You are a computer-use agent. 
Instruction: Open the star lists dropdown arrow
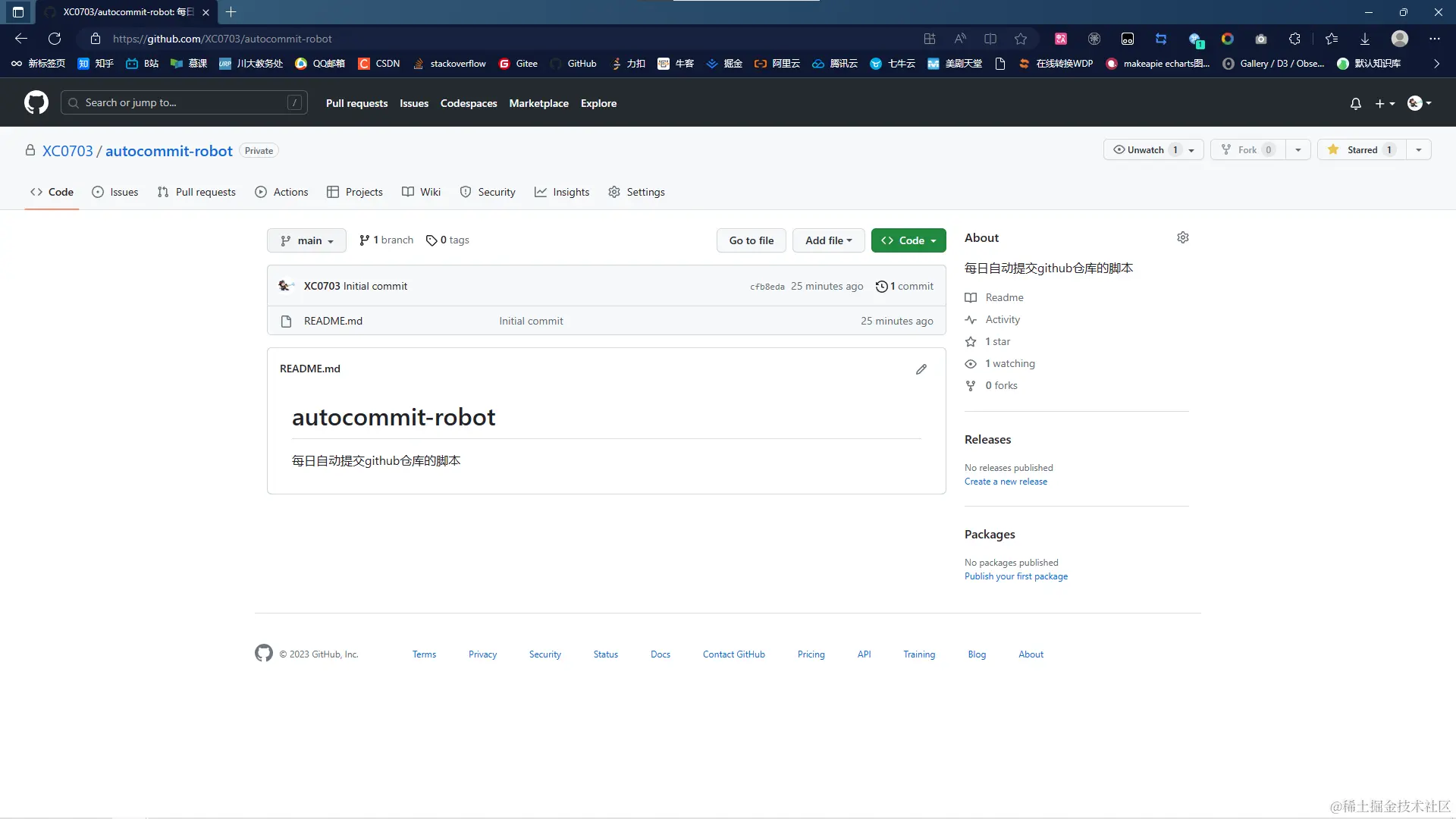1418,150
